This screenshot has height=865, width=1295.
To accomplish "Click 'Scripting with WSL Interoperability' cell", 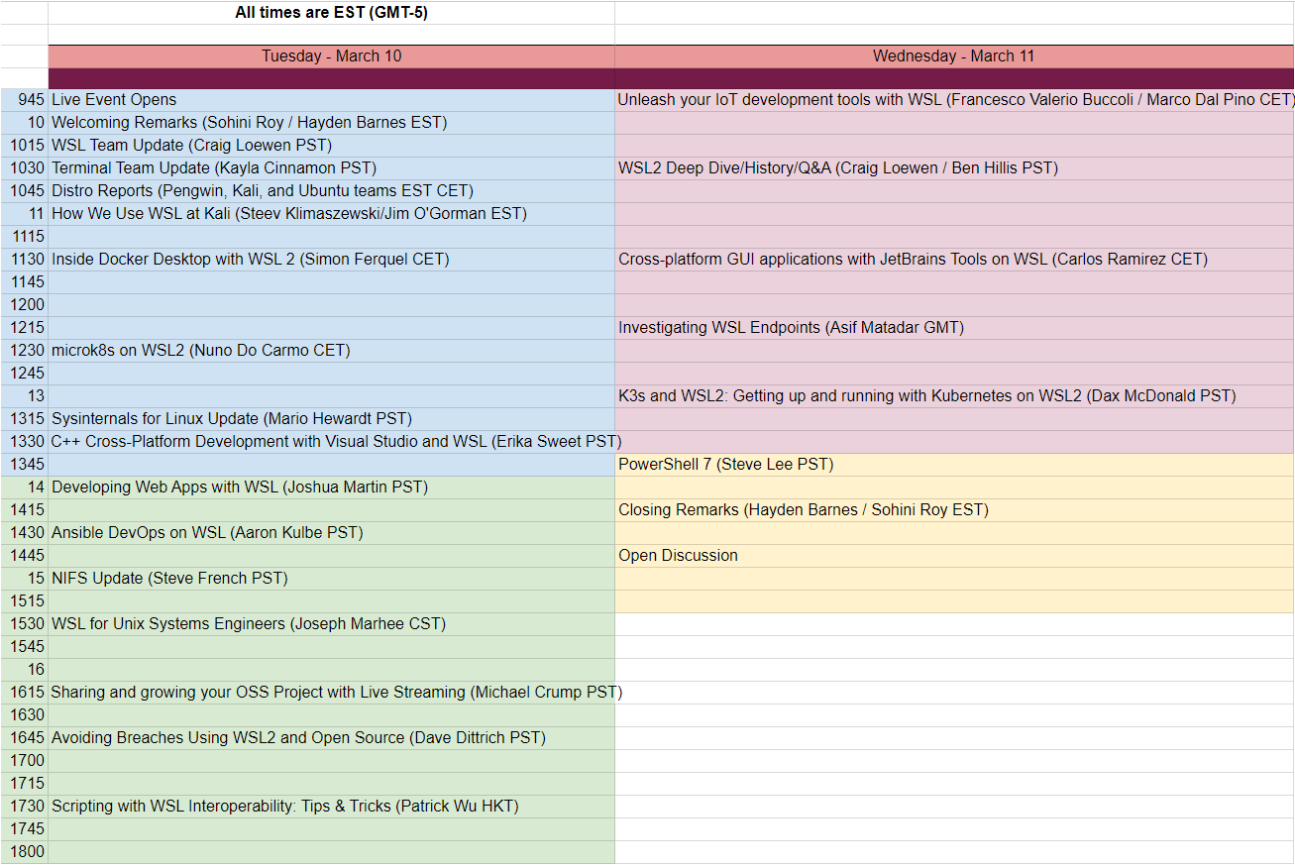I will coord(331,806).
